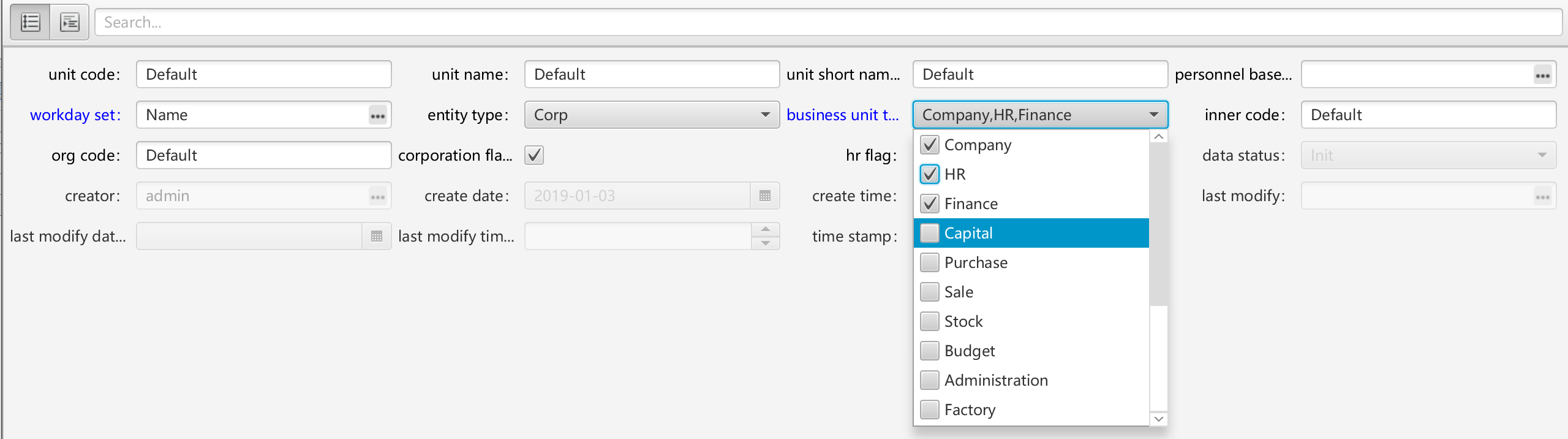Click the unit name field
Image resolution: width=1568 pixels, height=439 pixels.
pyautogui.click(x=652, y=74)
